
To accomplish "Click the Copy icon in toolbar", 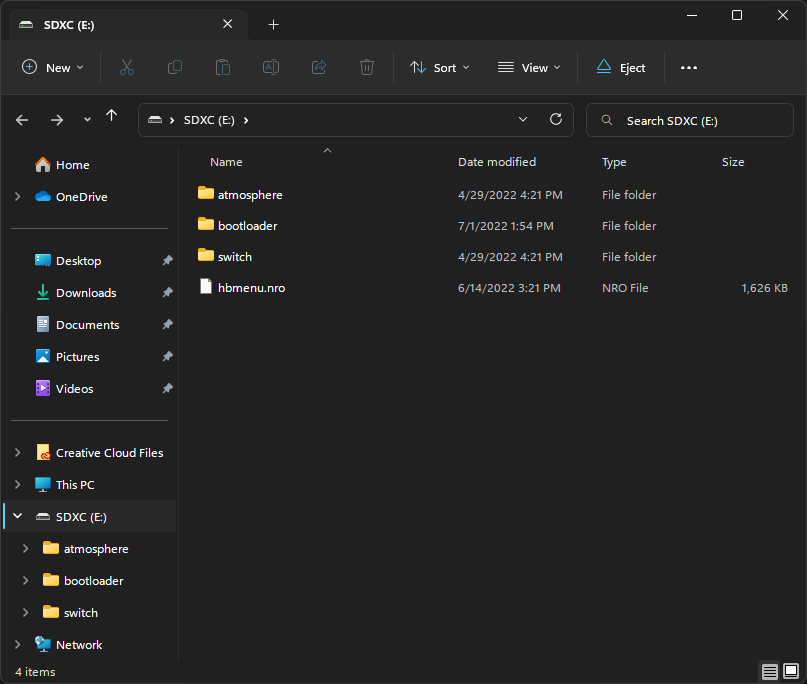I will [x=175, y=67].
